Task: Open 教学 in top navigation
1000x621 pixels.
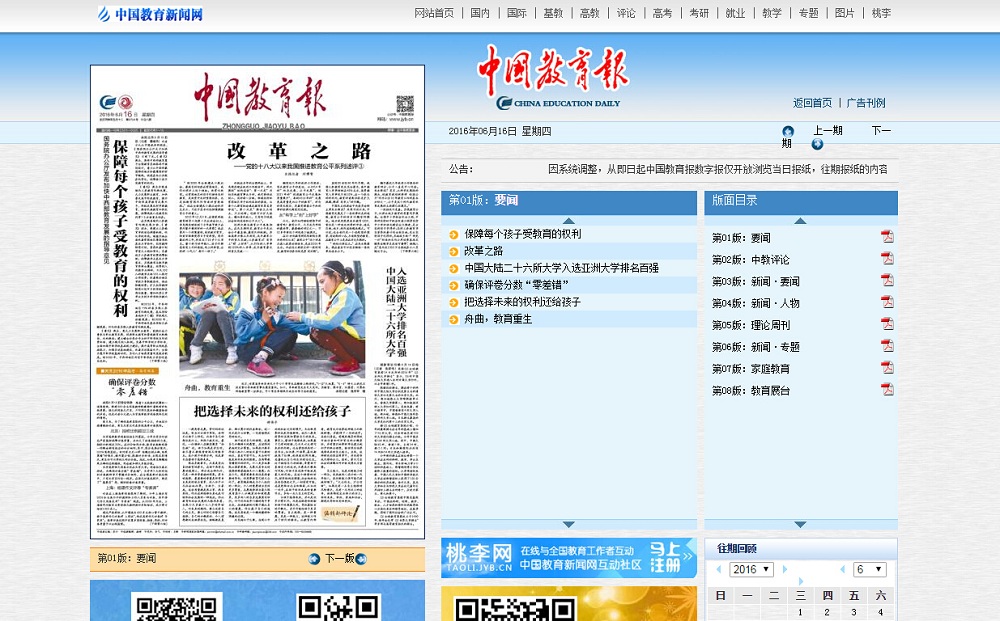Action: pos(772,13)
